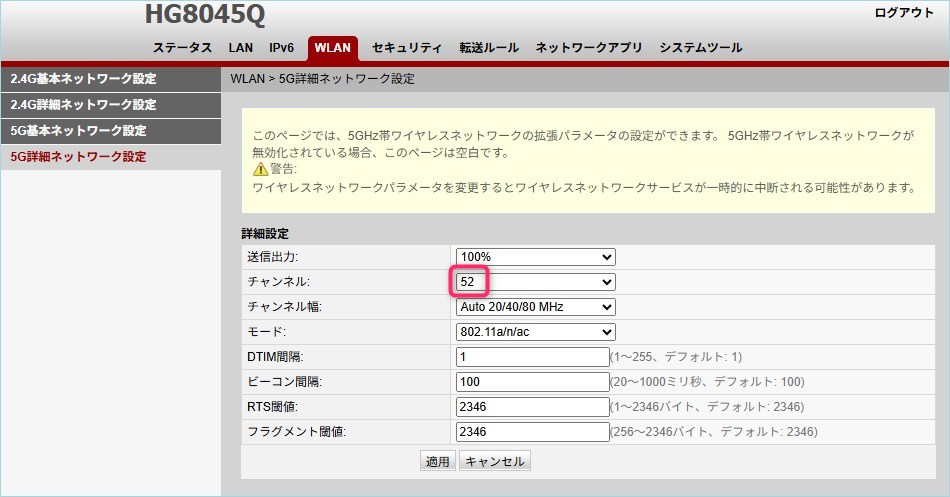Click the ビーコン間隔 input field
This screenshot has width=950, height=497.
pyautogui.click(x=533, y=382)
